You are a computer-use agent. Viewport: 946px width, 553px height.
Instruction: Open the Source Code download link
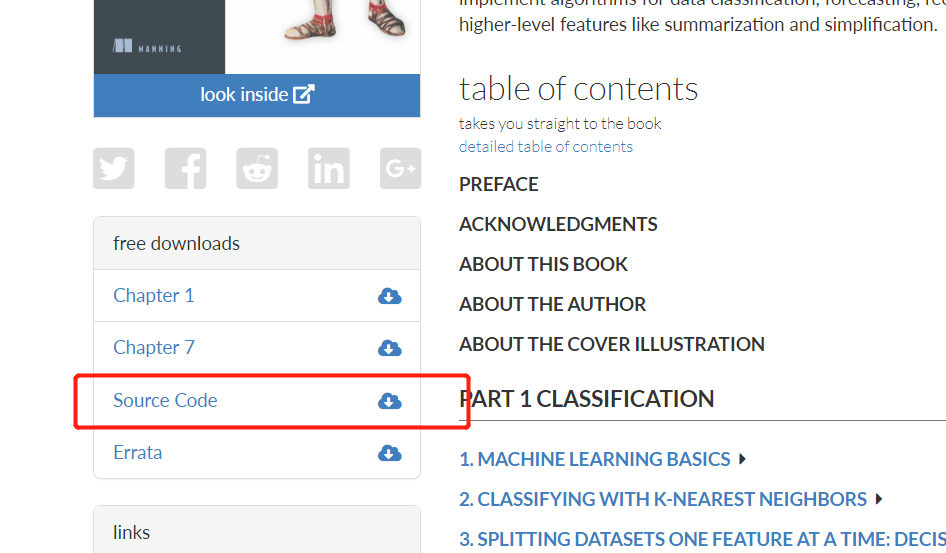(x=165, y=400)
